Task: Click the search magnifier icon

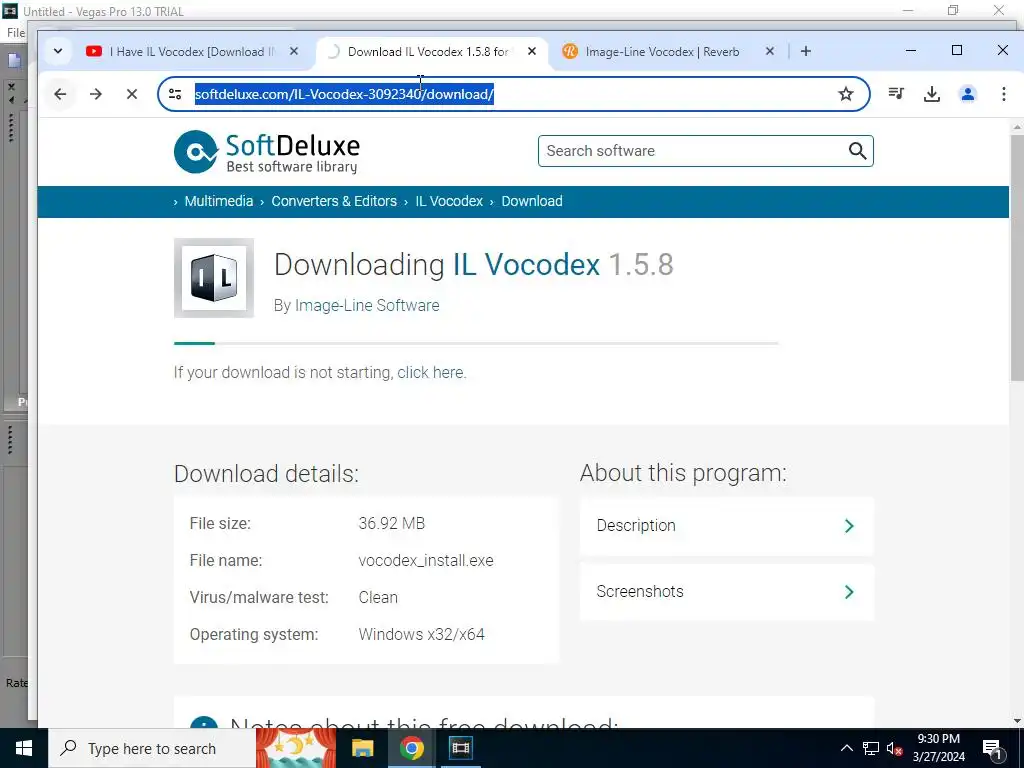Action: point(857,151)
